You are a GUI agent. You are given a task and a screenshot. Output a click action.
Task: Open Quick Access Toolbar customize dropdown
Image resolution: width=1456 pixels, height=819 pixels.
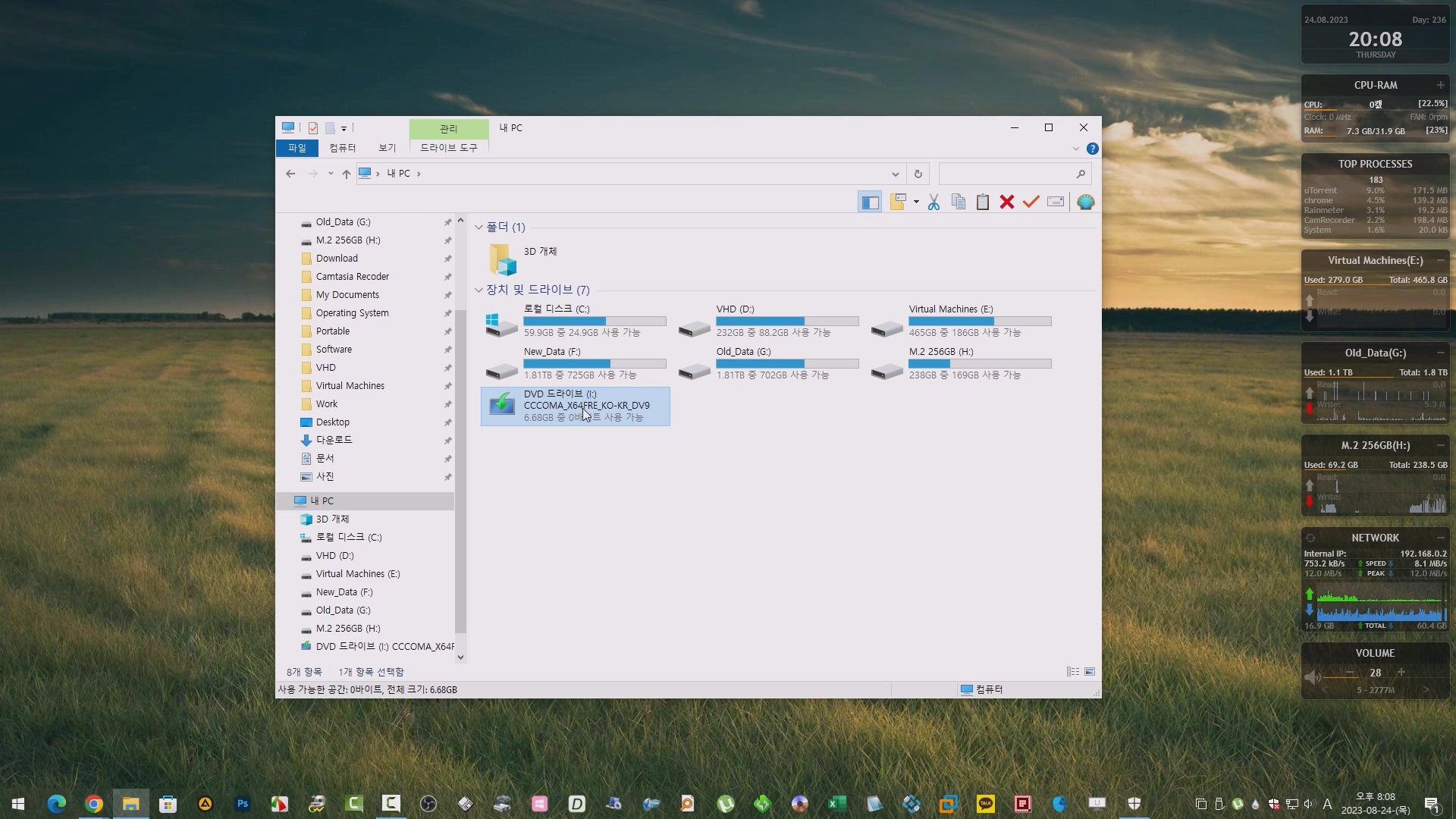pos(344,128)
